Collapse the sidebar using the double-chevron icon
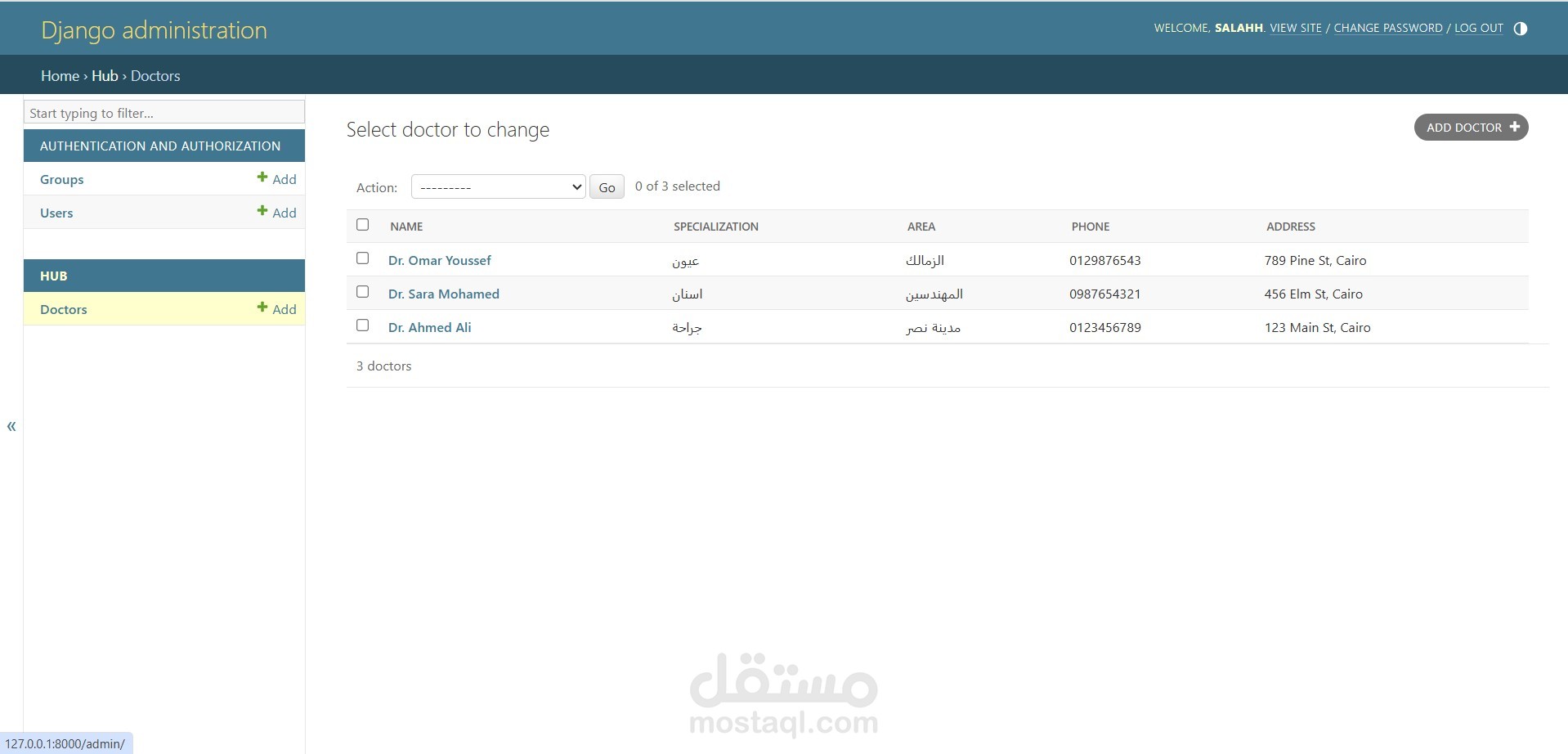The width and height of the screenshot is (1568, 754). point(11,426)
